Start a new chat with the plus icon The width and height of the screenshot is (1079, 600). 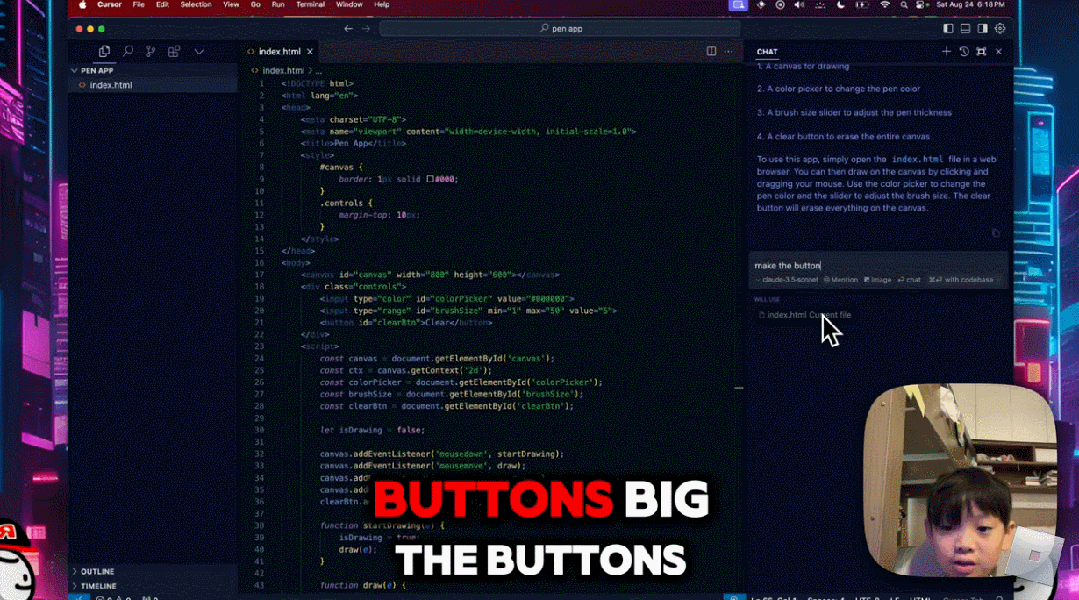coord(946,51)
